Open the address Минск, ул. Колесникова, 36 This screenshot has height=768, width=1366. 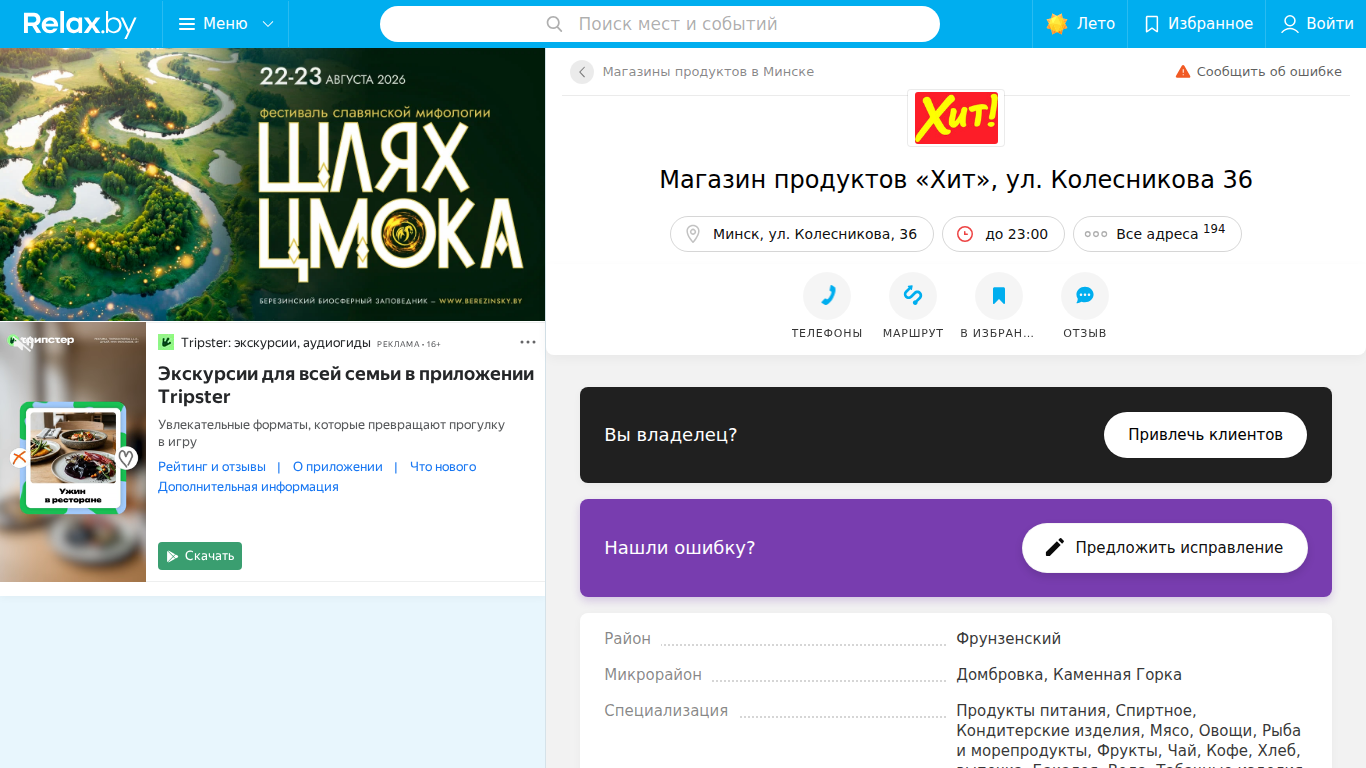pos(802,234)
